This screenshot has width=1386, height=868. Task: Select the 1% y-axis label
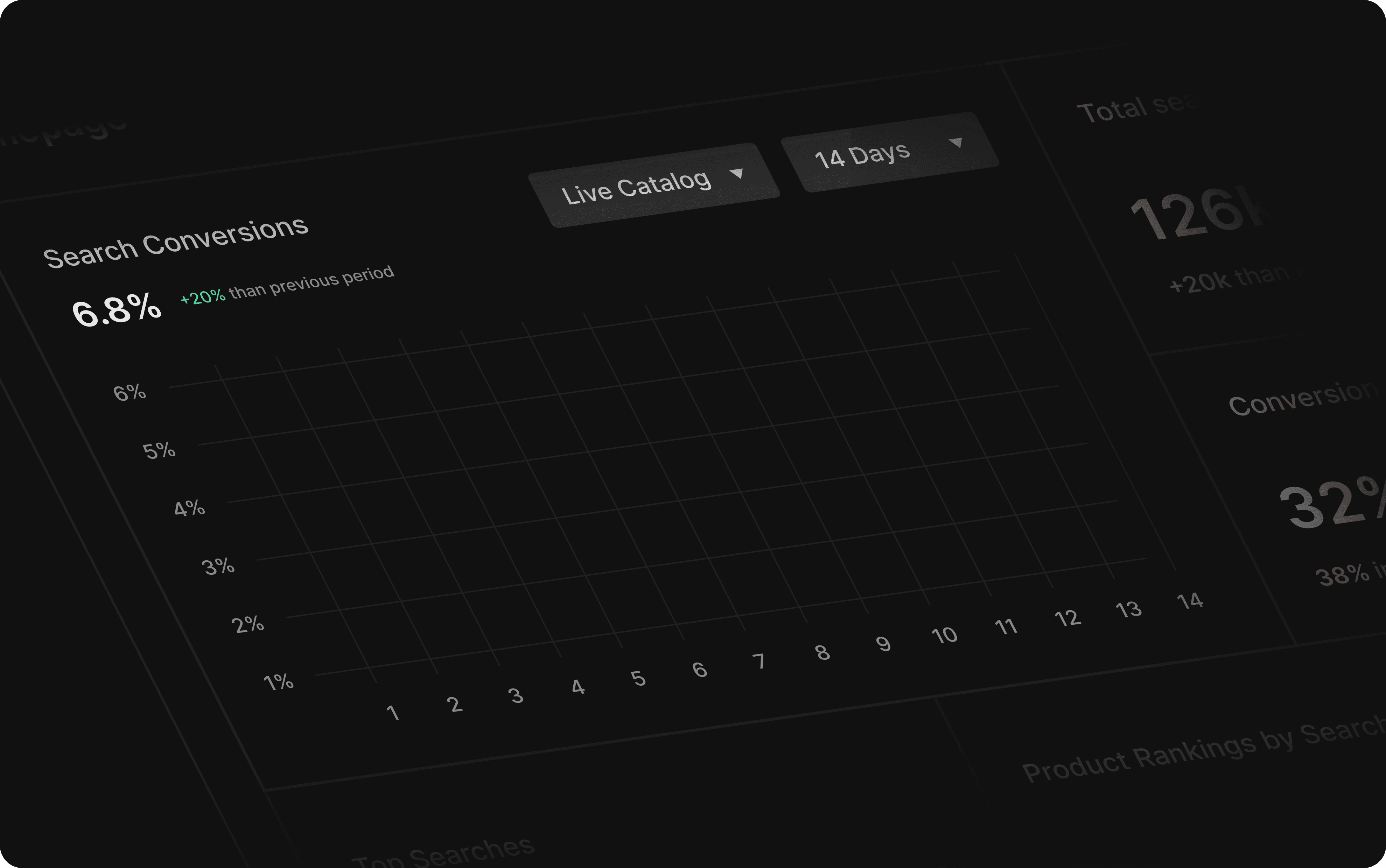[278, 682]
